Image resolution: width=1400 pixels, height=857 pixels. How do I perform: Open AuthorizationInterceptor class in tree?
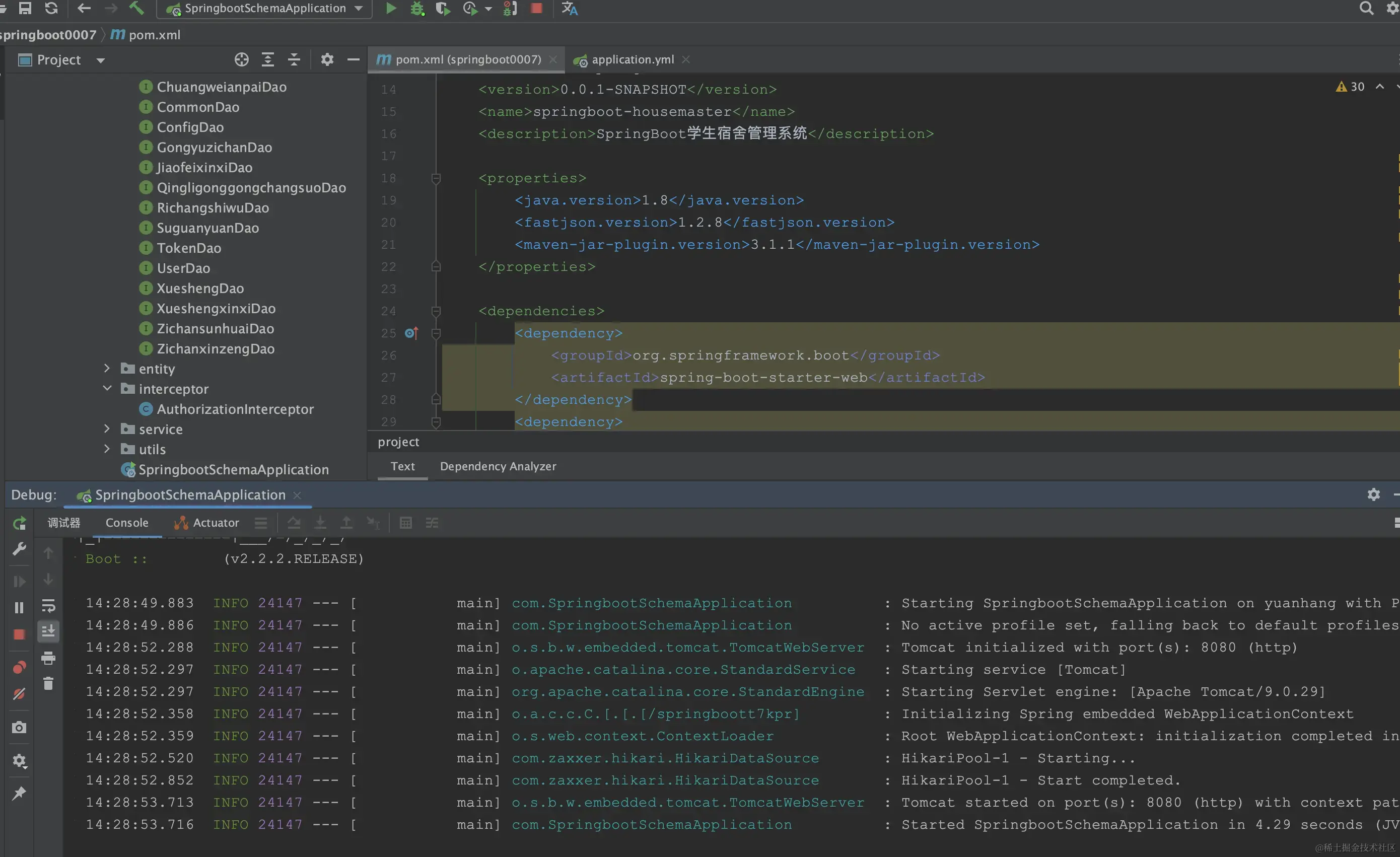tap(235, 409)
